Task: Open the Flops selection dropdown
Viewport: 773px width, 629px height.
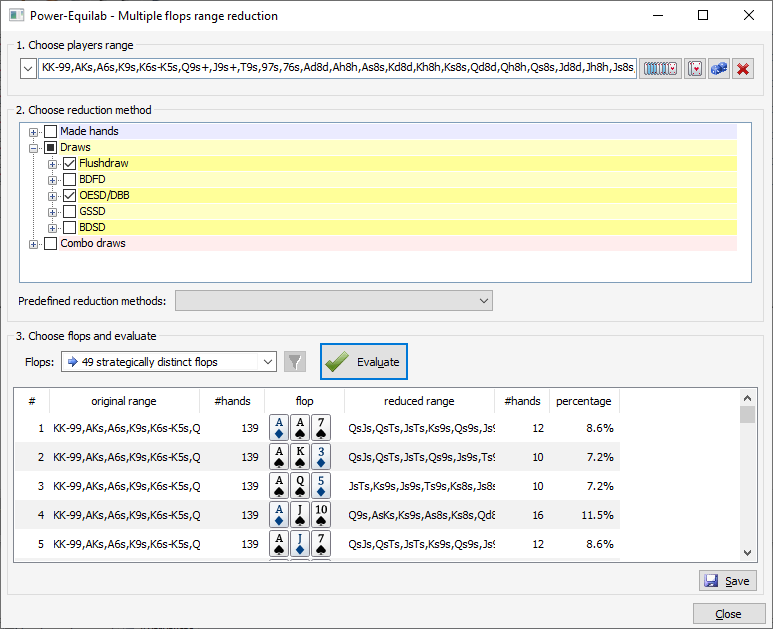Action: pos(169,362)
